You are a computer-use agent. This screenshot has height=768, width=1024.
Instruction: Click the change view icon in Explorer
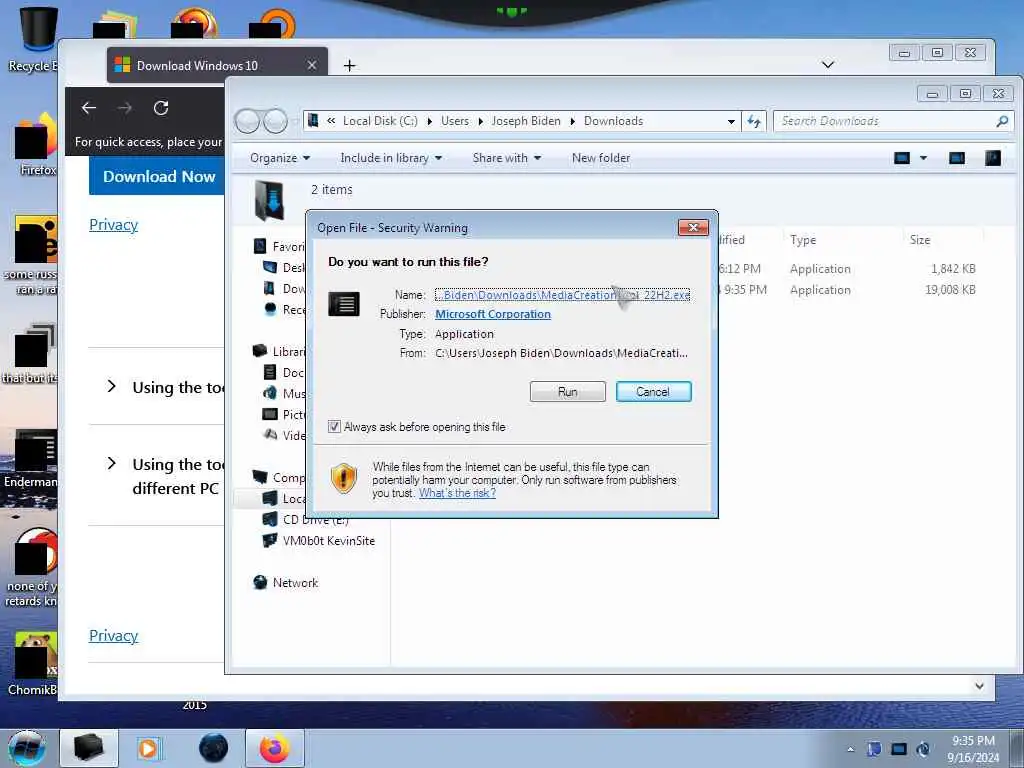(902, 158)
